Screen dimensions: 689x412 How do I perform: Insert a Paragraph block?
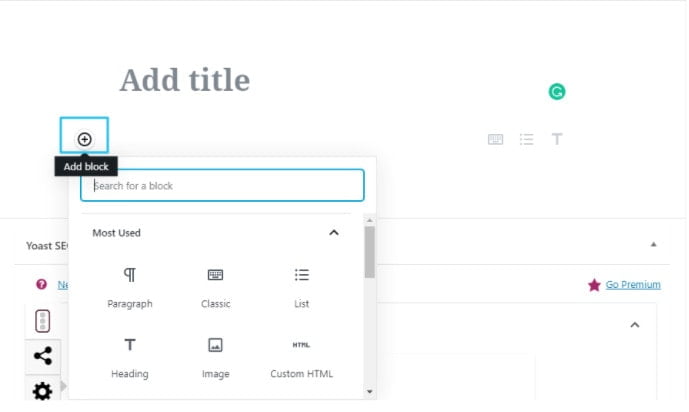130,288
